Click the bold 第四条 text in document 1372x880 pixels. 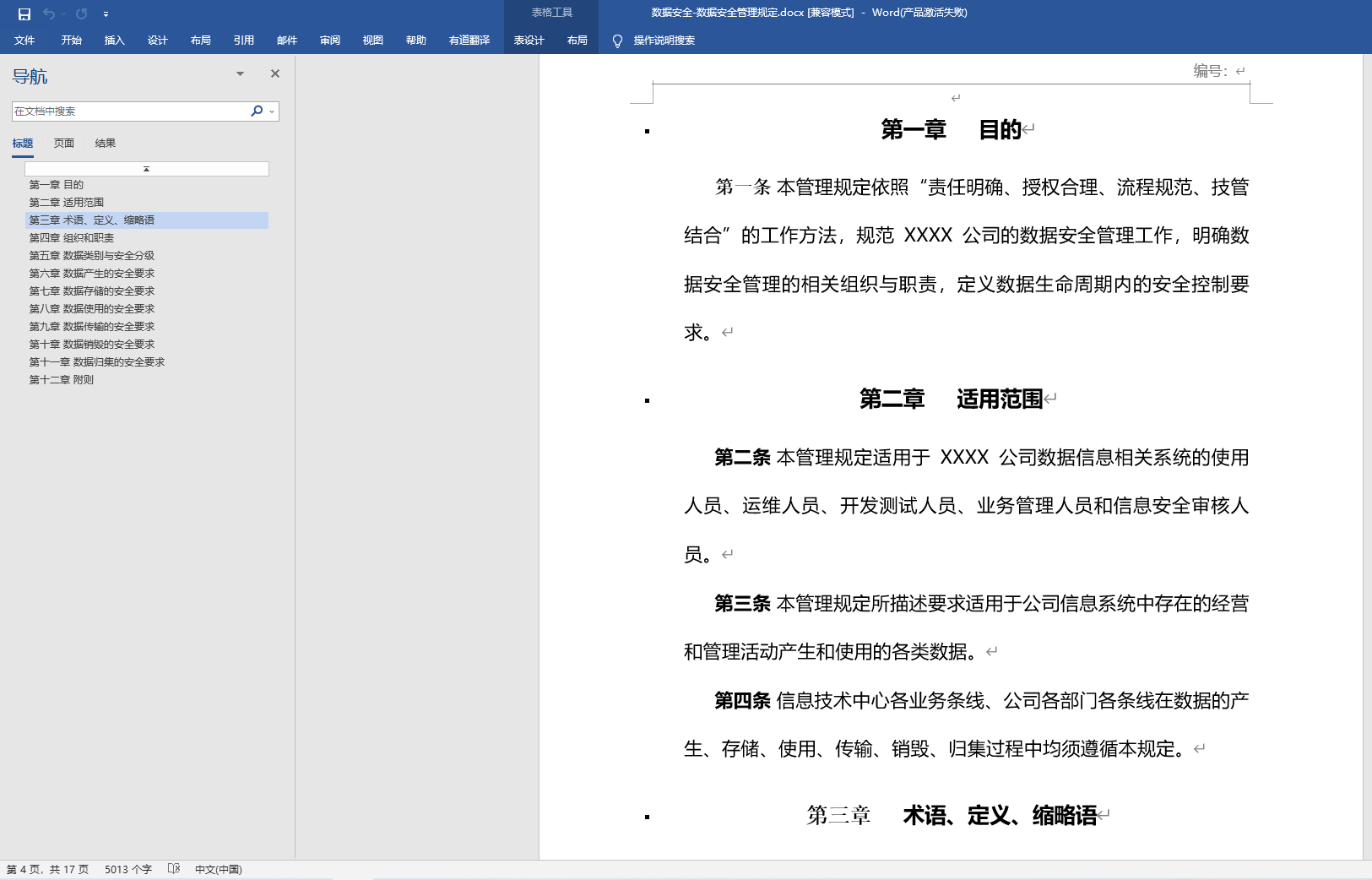pyautogui.click(x=742, y=701)
